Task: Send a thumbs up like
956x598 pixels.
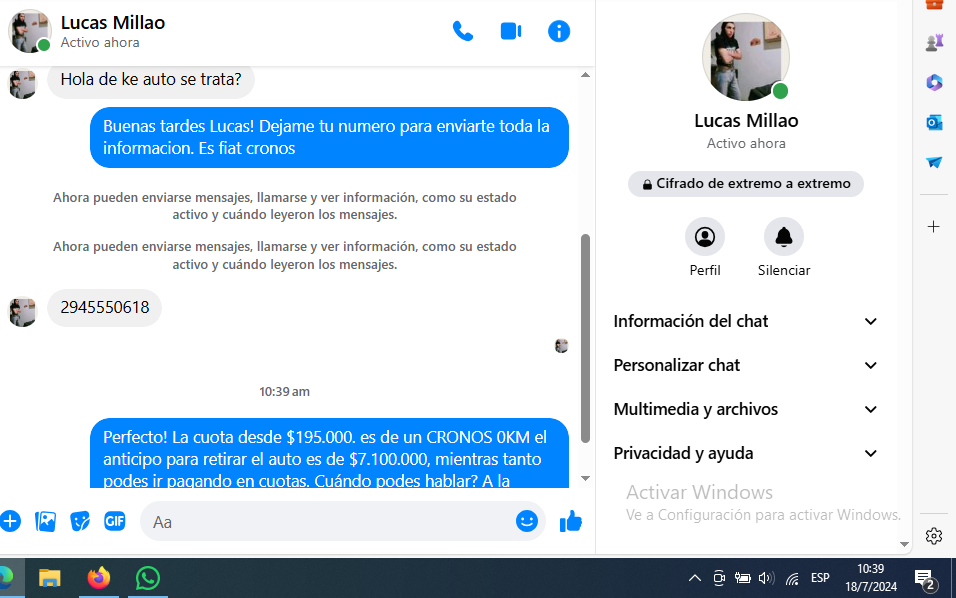Action: pos(571,521)
